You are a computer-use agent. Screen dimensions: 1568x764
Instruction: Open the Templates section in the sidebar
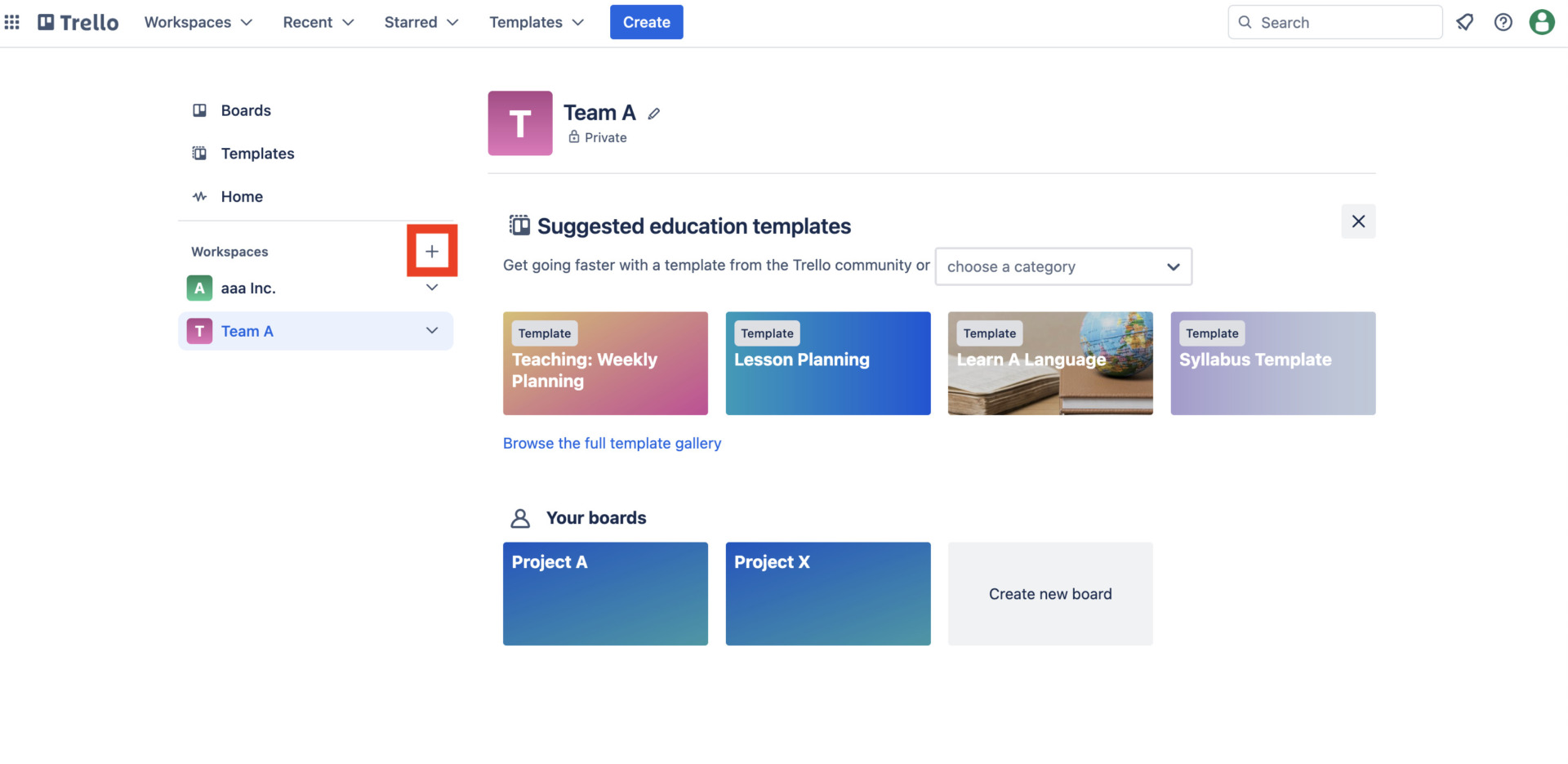(x=257, y=153)
